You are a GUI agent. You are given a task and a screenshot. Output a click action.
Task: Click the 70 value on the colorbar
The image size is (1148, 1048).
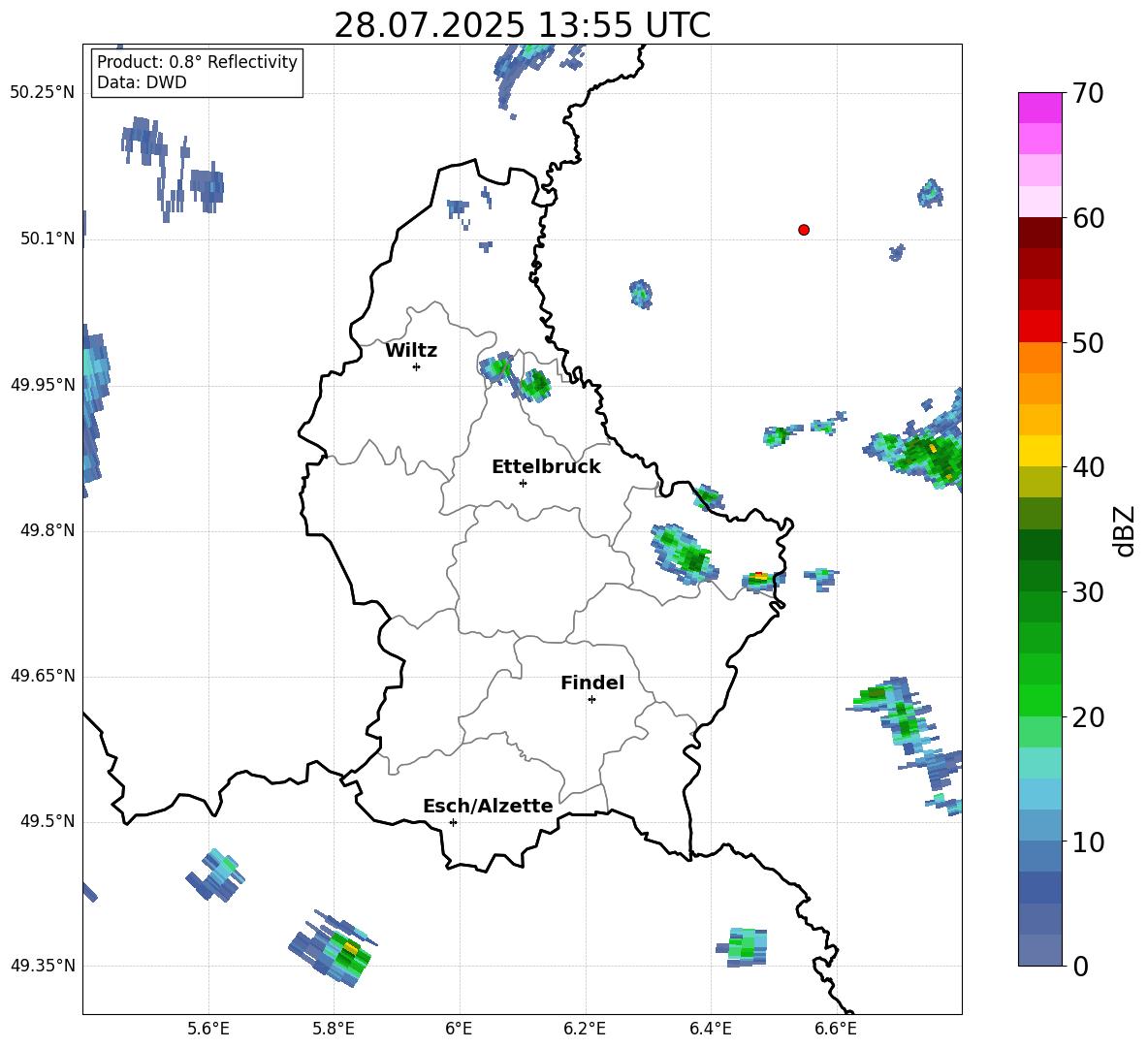tap(1088, 93)
